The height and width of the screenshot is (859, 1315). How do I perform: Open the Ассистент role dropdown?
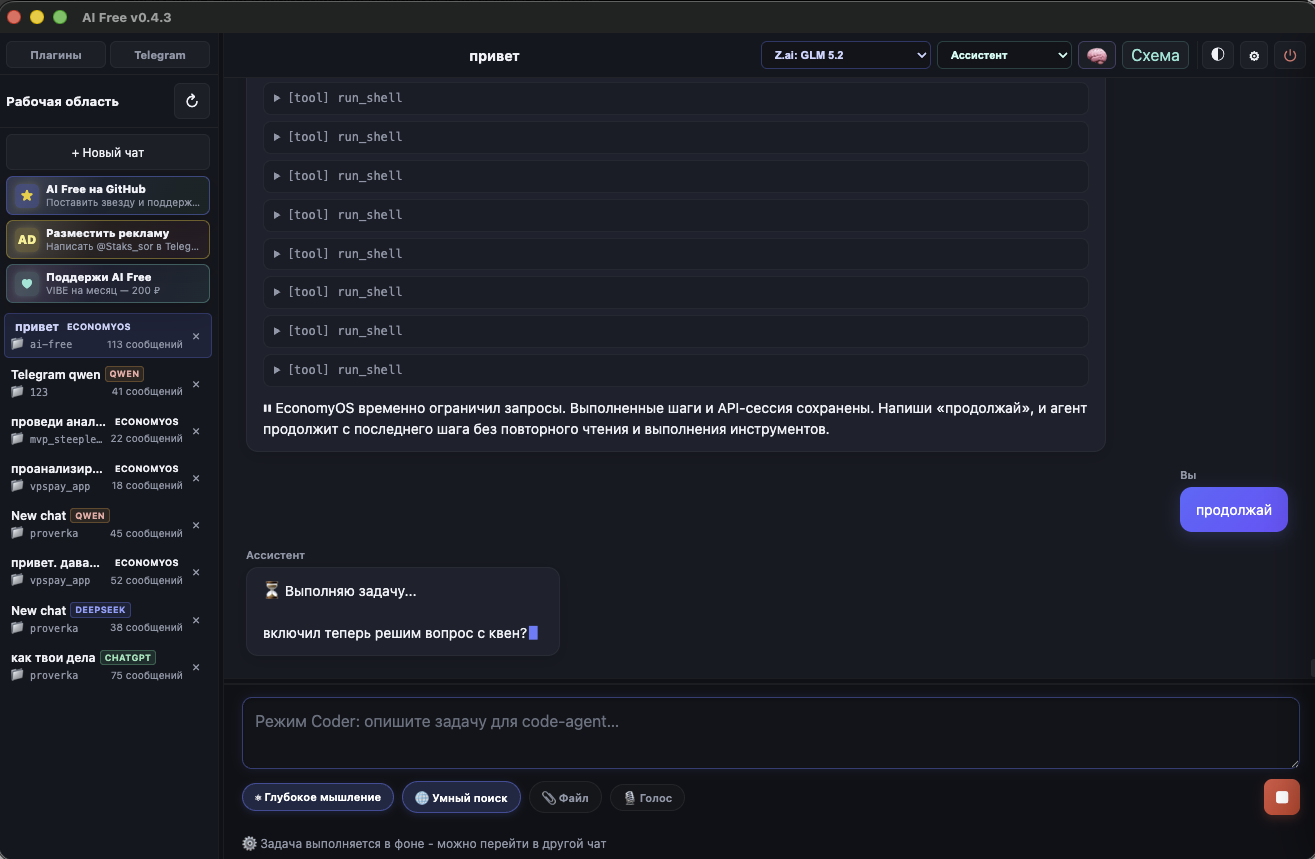point(1004,55)
